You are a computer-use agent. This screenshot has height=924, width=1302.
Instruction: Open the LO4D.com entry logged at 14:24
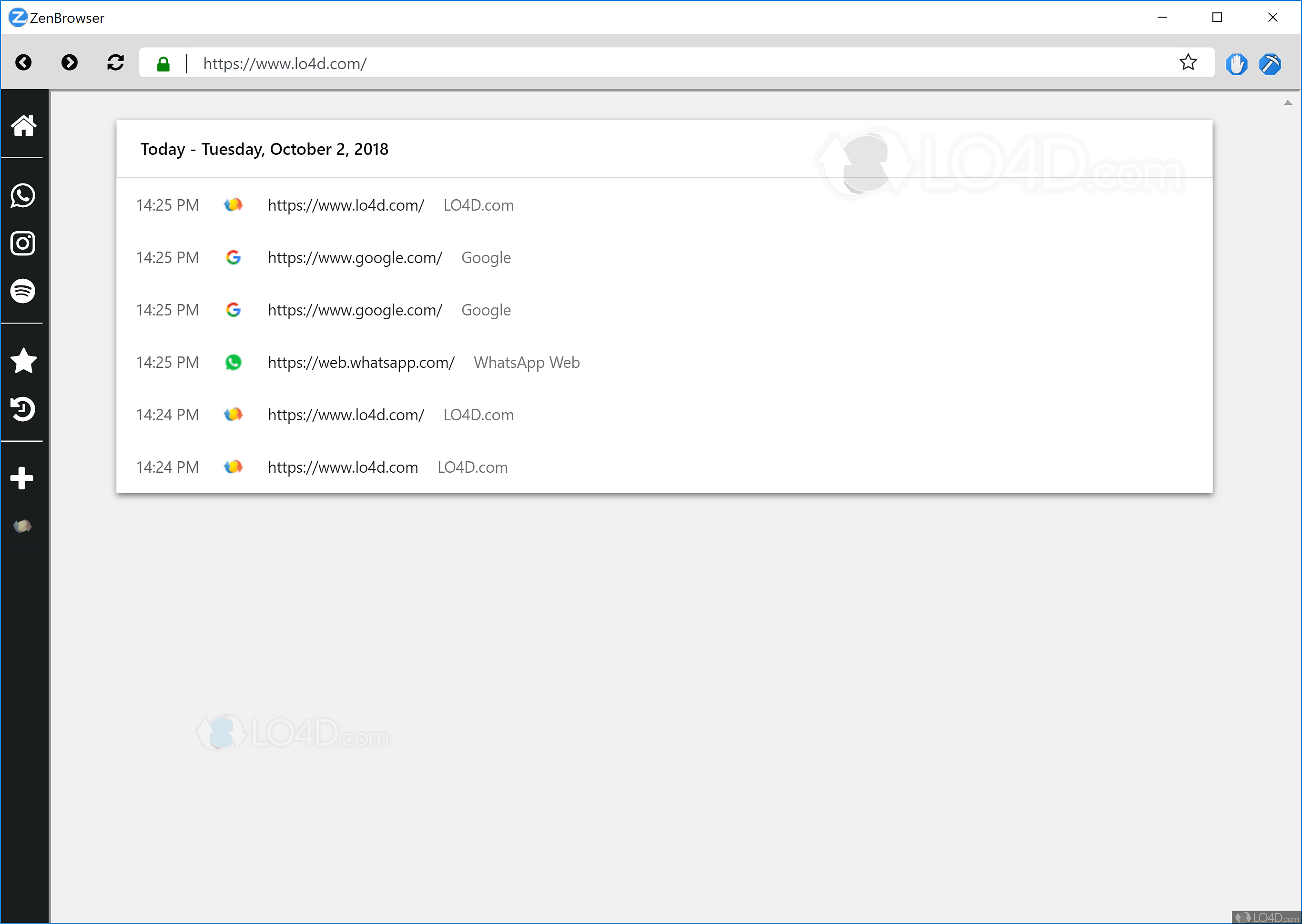tap(346, 415)
